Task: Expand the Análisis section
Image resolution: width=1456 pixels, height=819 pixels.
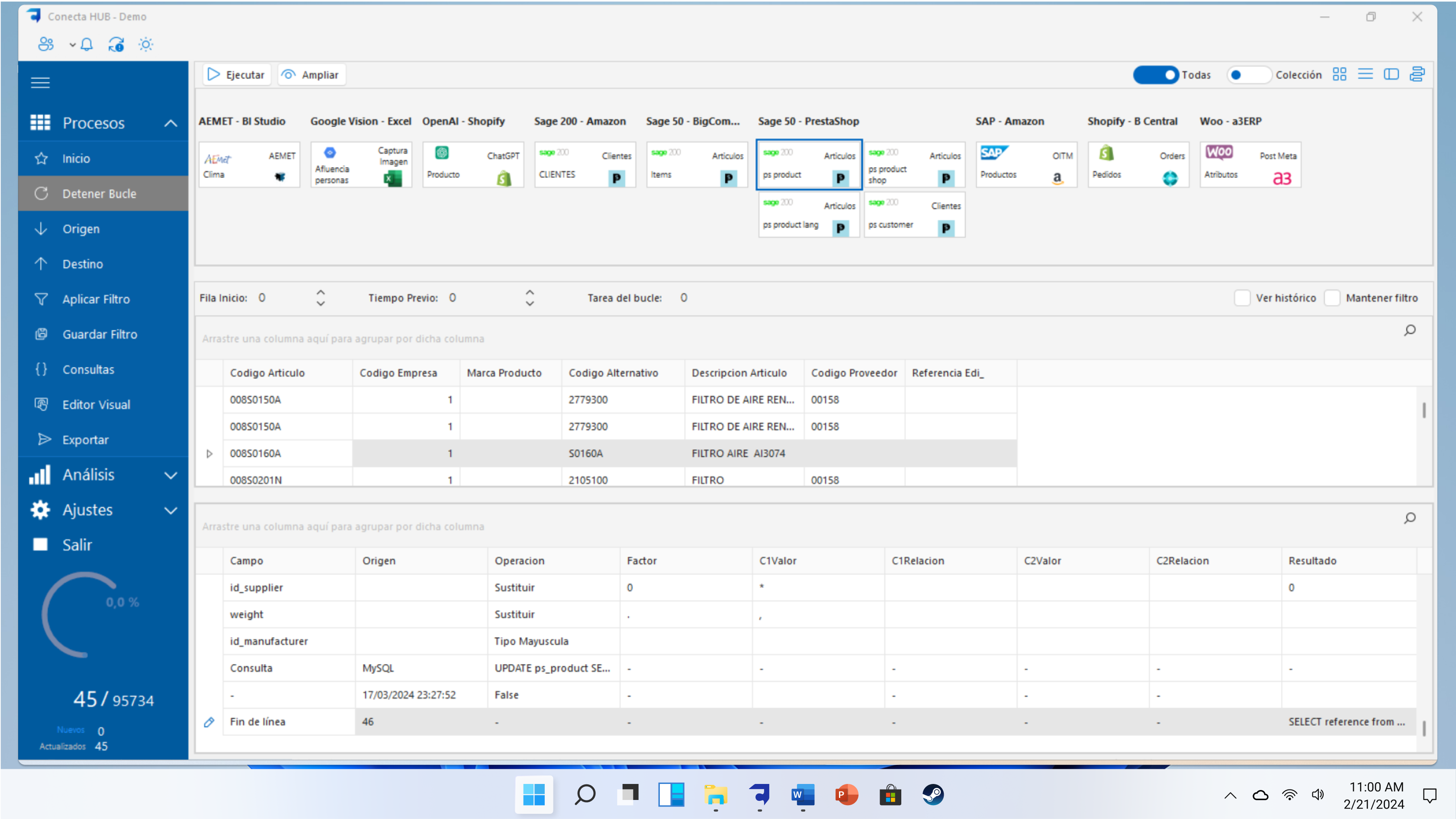Action: (170, 475)
